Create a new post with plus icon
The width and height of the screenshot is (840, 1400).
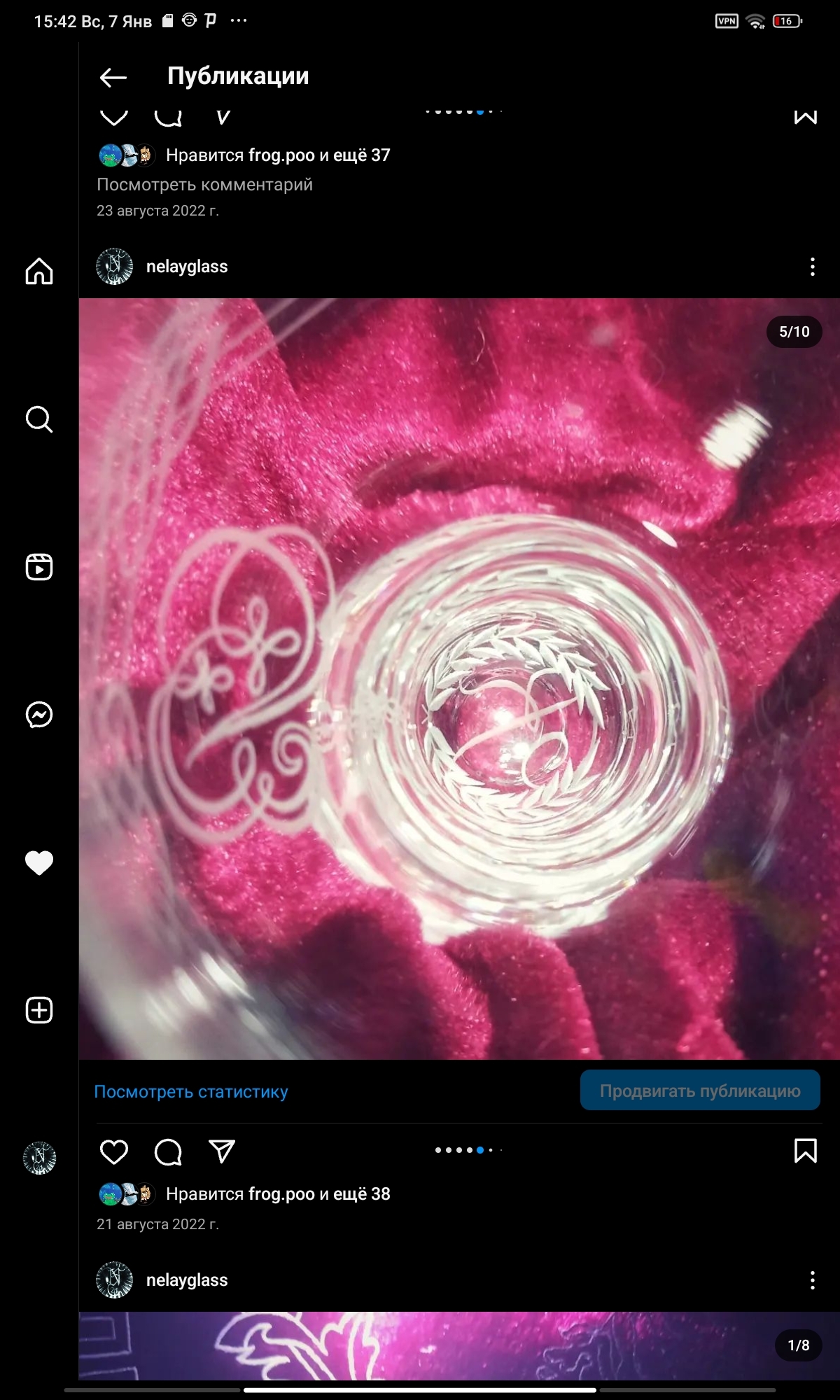coord(39,1010)
